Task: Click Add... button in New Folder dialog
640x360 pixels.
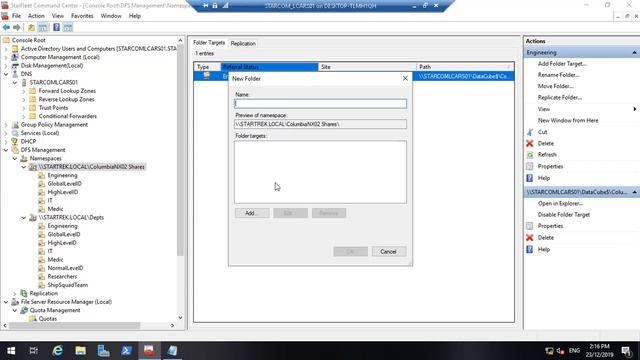Action: click(252, 213)
